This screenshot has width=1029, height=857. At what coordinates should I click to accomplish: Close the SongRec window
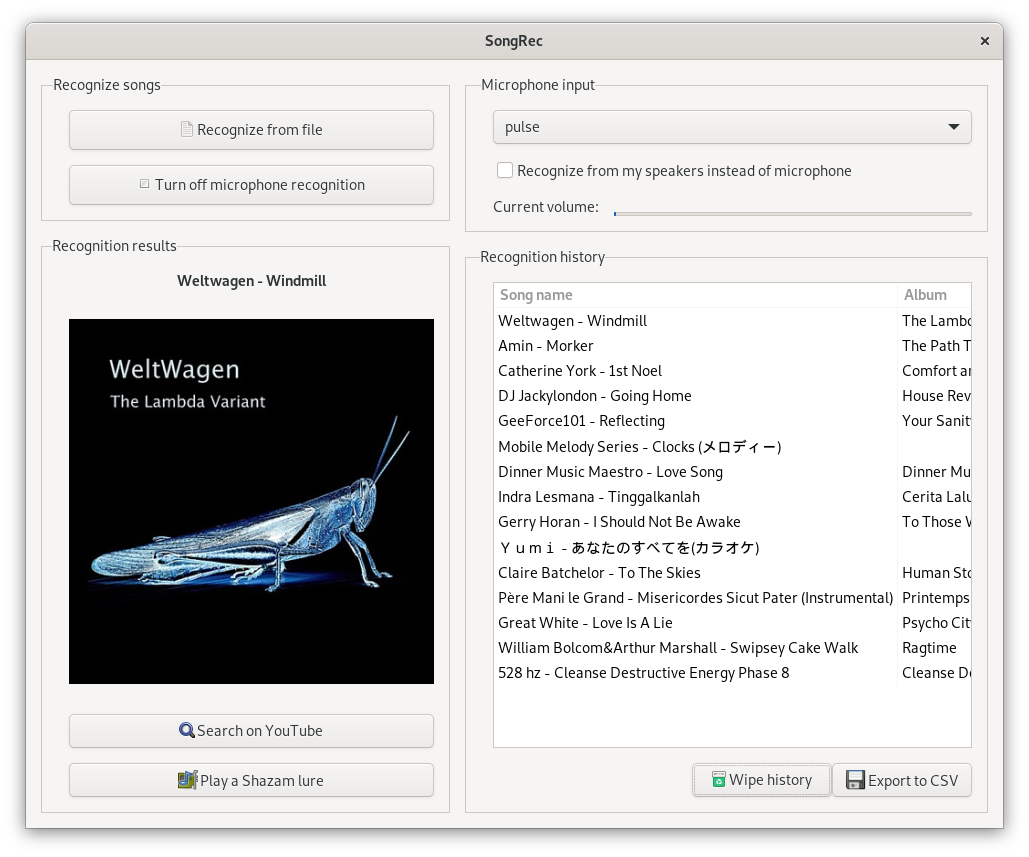coord(984,41)
